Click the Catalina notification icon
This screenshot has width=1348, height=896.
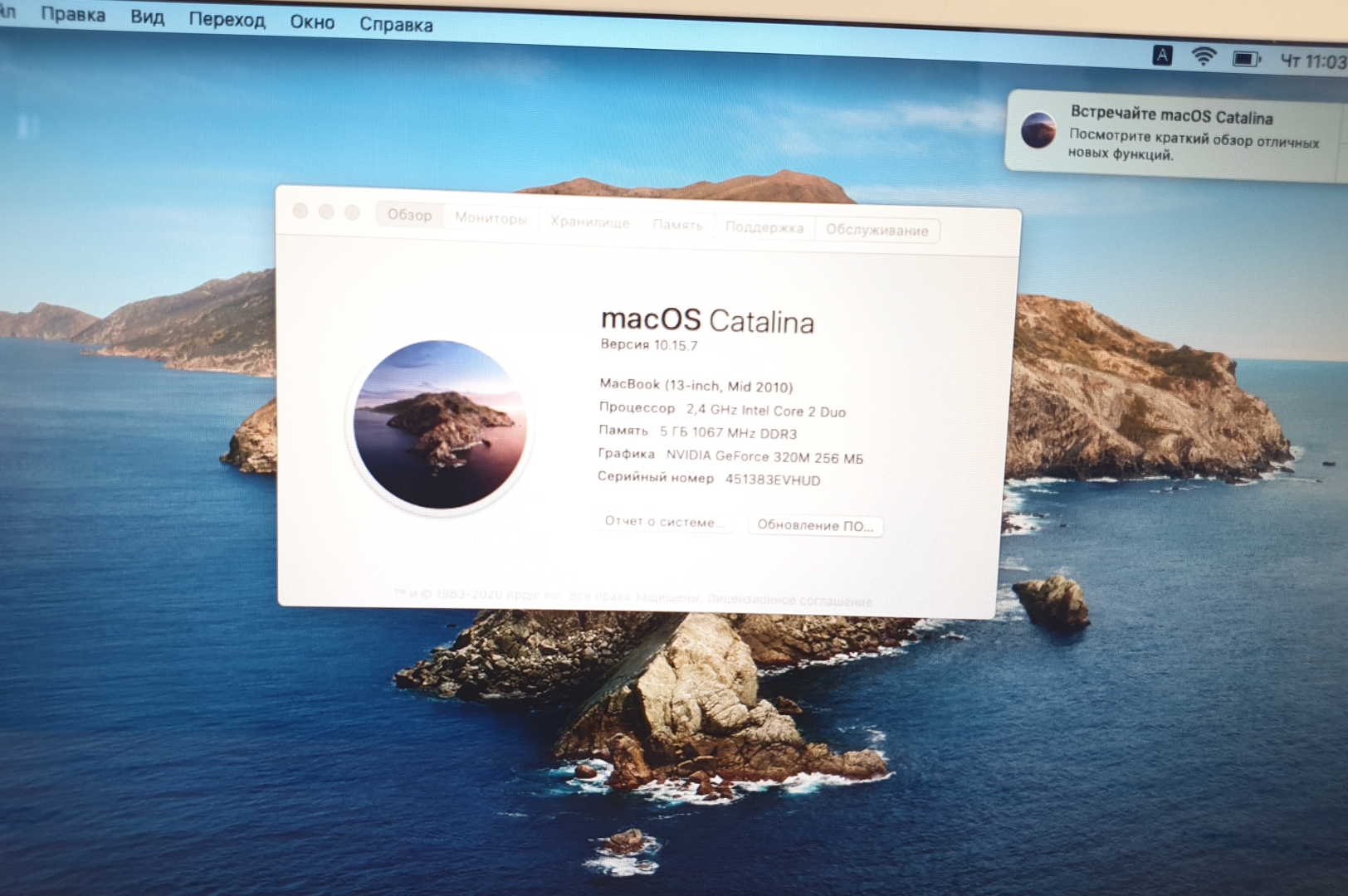[1038, 130]
